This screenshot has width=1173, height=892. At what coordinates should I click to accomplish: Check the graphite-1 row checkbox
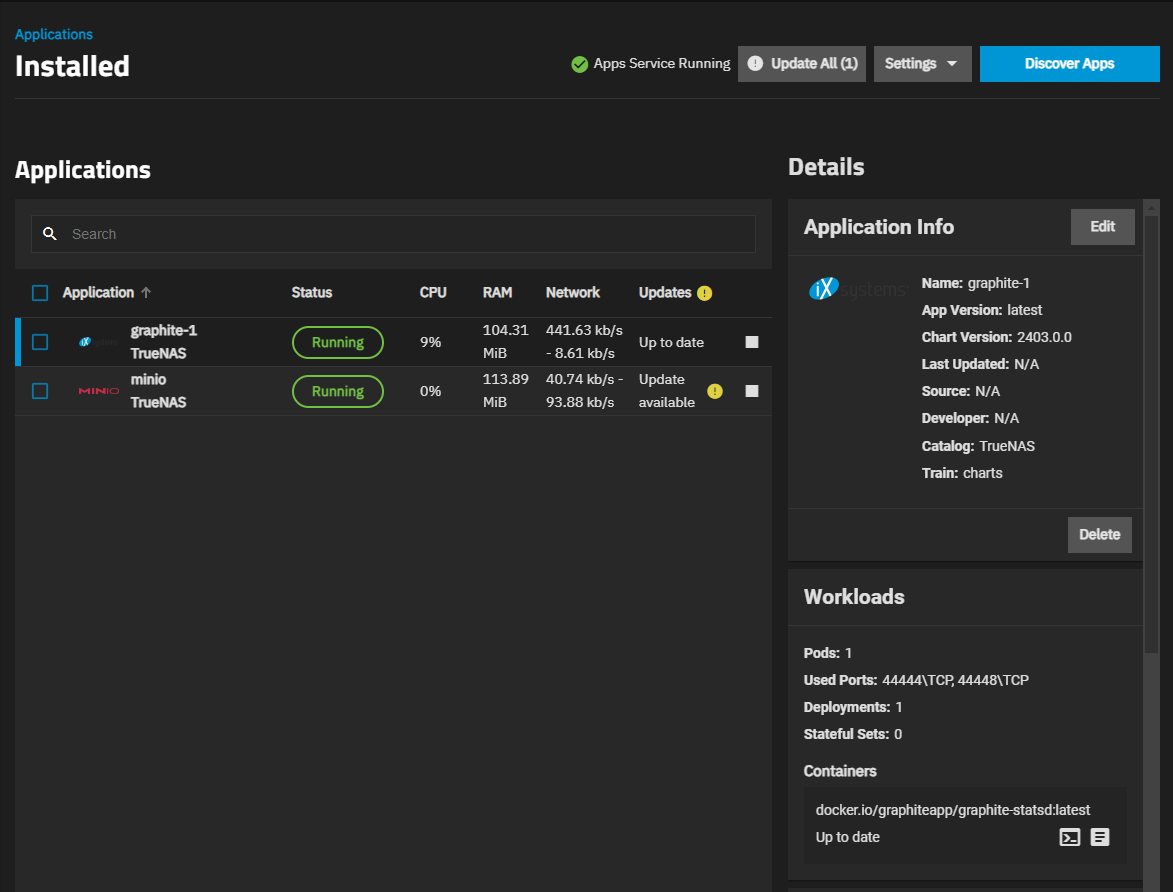click(x=40, y=342)
